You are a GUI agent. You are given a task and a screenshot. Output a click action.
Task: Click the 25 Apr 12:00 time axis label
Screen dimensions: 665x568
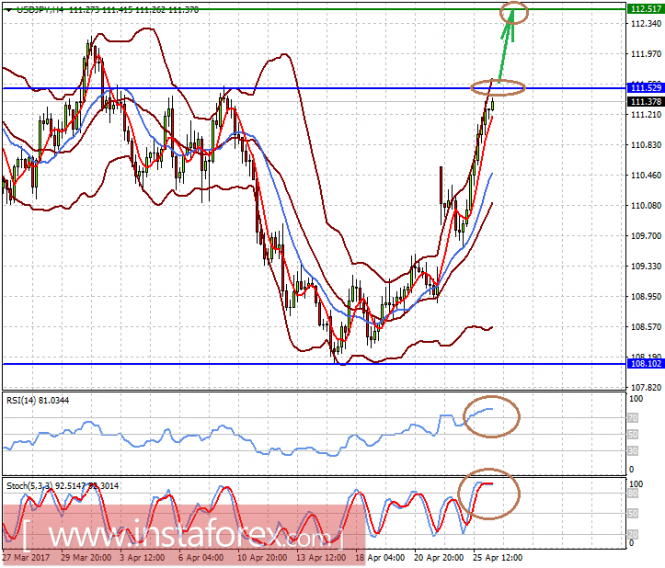[497, 557]
